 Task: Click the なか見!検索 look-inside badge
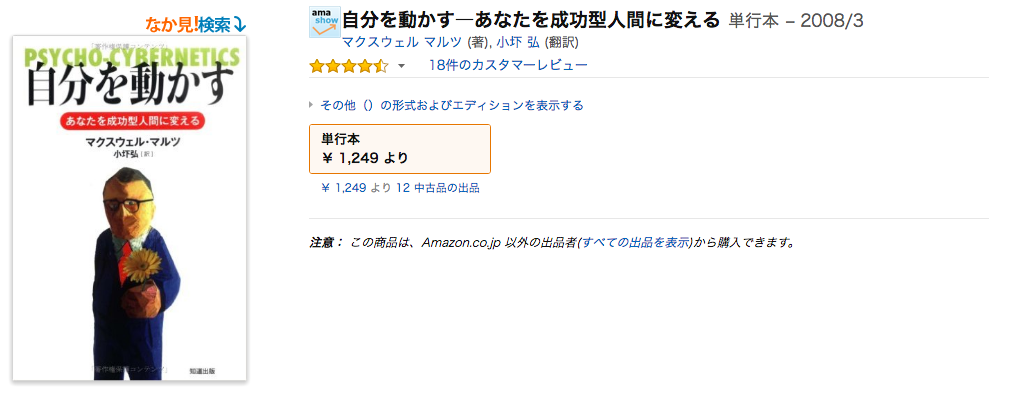pyautogui.click(x=196, y=25)
